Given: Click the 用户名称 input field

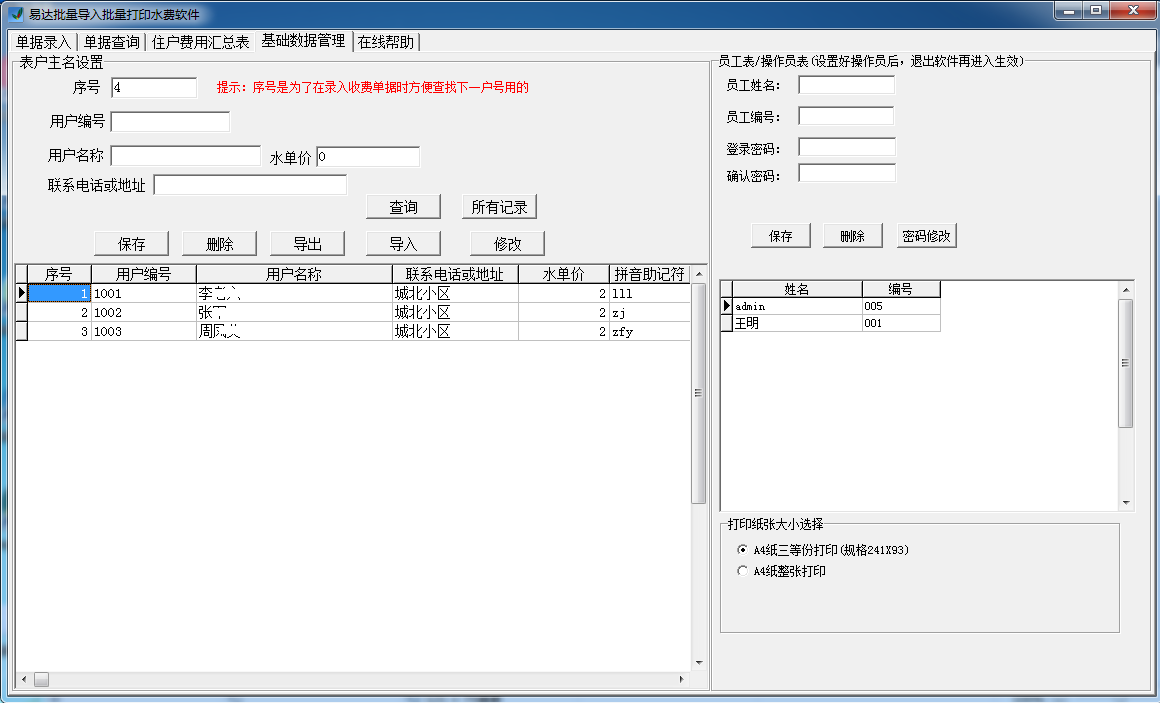Looking at the screenshot, I should 186,155.
